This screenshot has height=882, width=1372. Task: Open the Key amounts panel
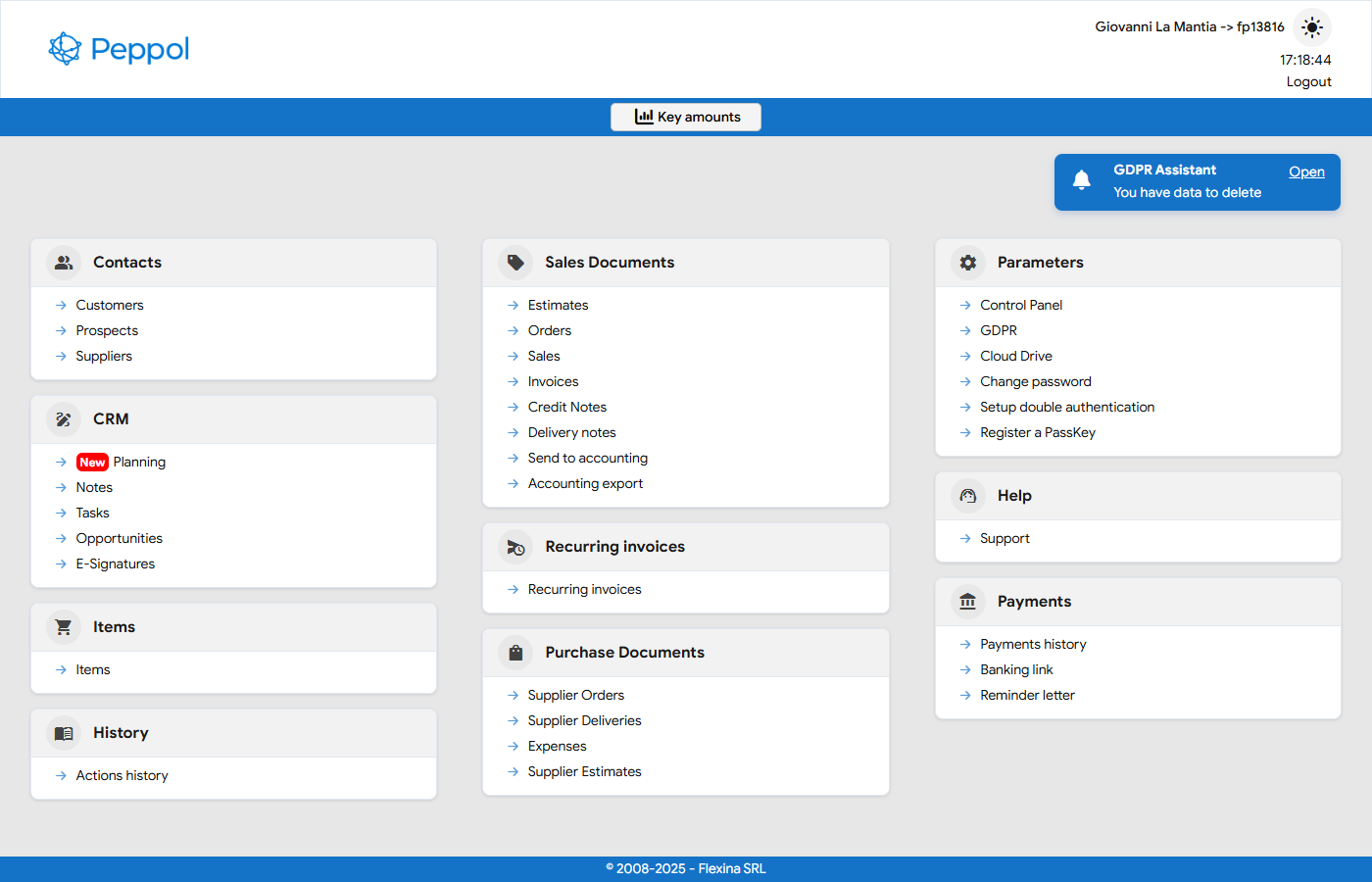(x=686, y=117)
